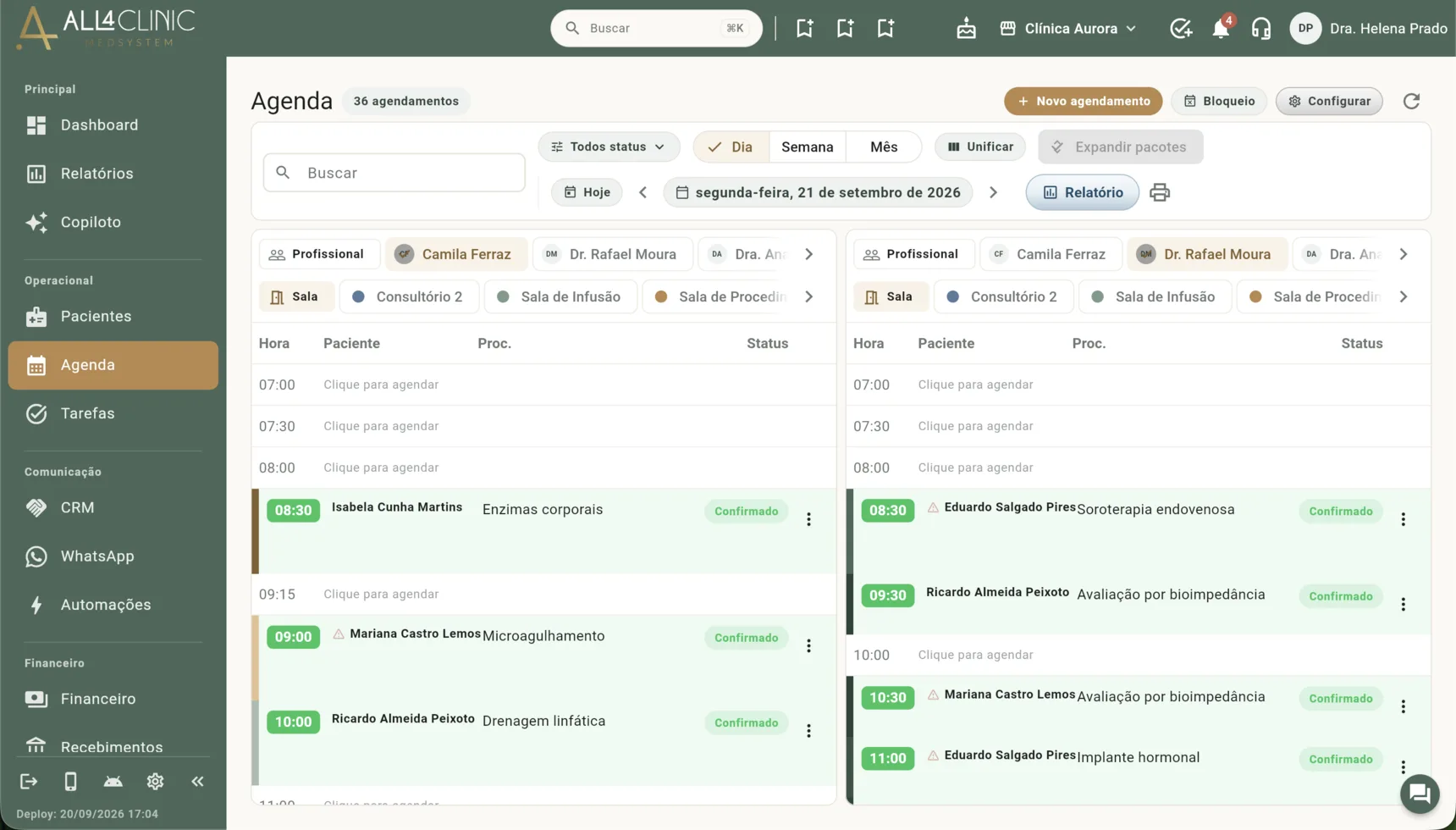Select Dia view toggle
Image resolution: width=1456 pixels, height=830 pixels.
[731, 147]
